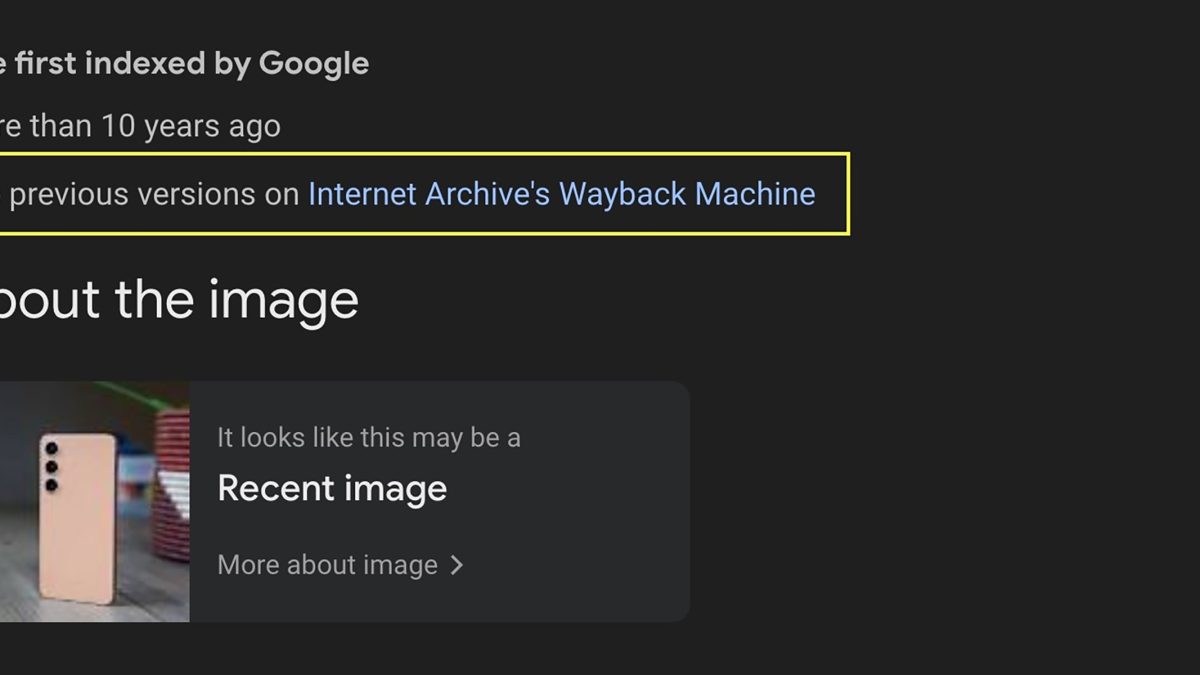Click the '10 years' text
The image size is (1200, 675).
pos(159,126)
